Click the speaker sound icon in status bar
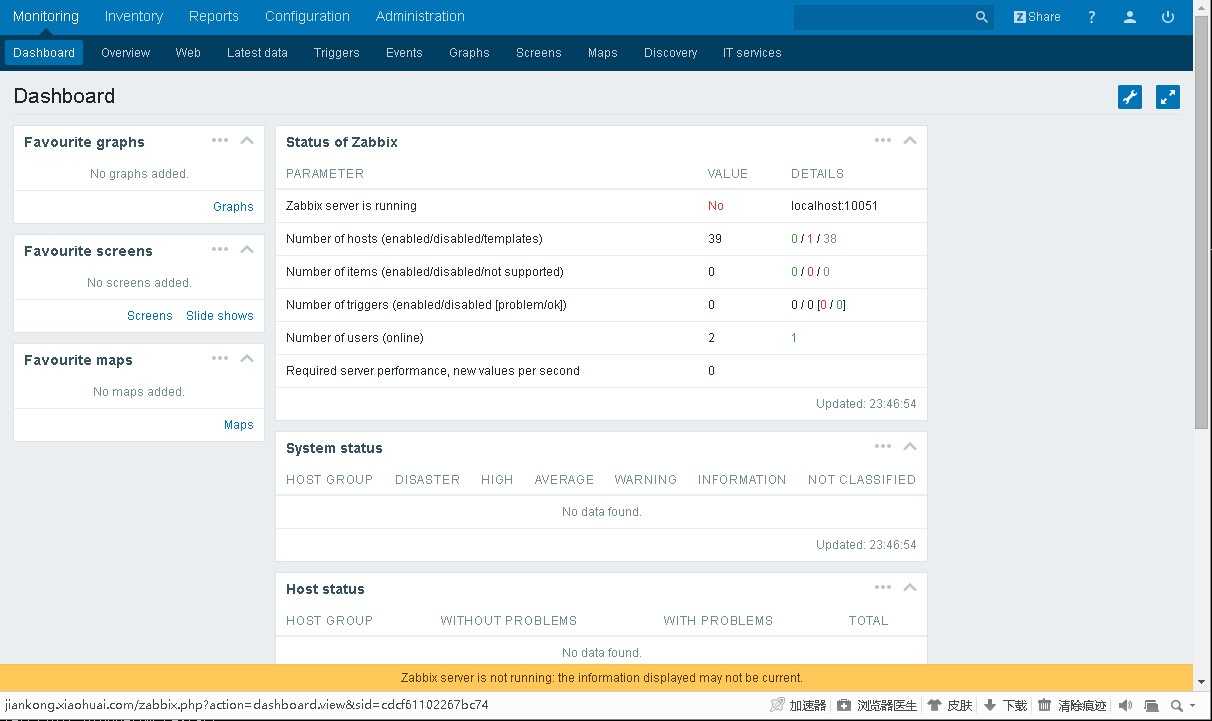The image size is (1212, 721). pos(1126,706)
